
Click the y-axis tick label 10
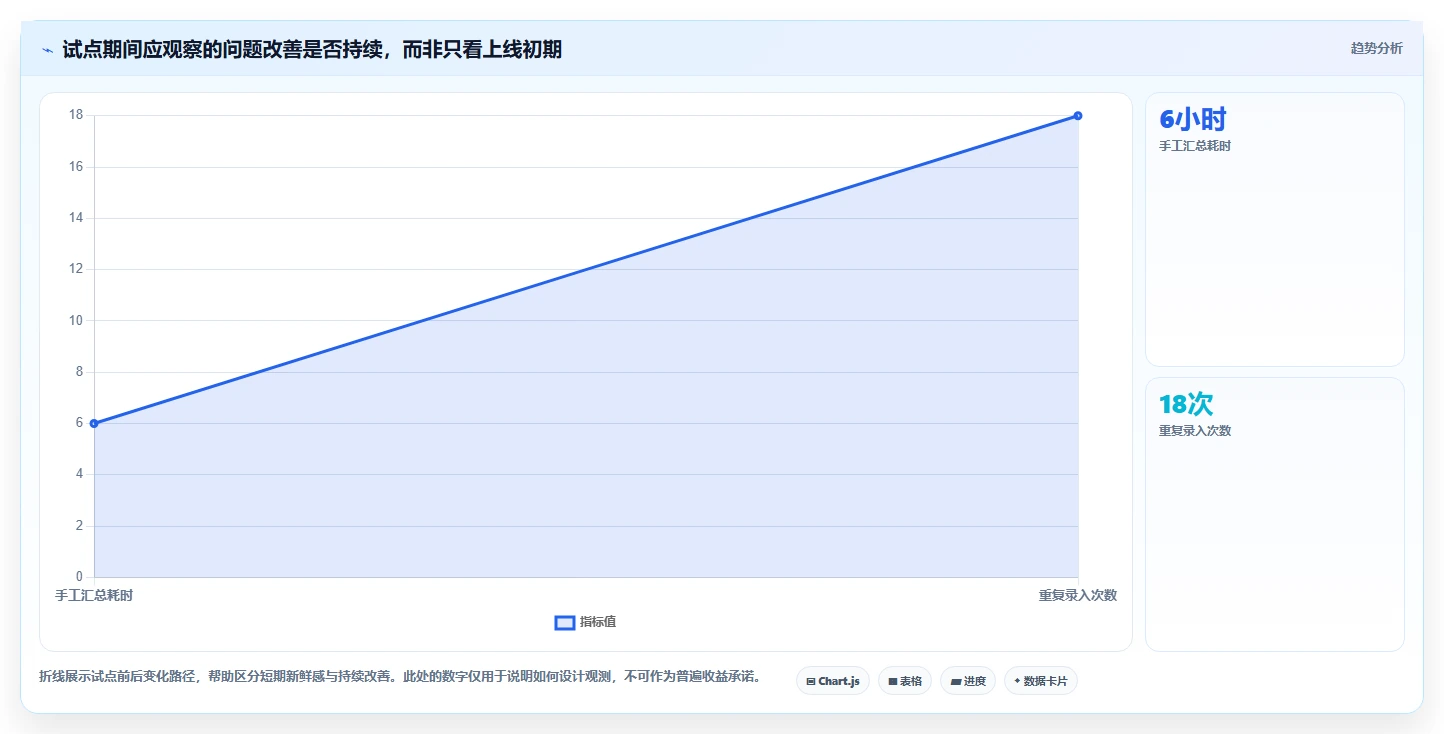point(76,320)
